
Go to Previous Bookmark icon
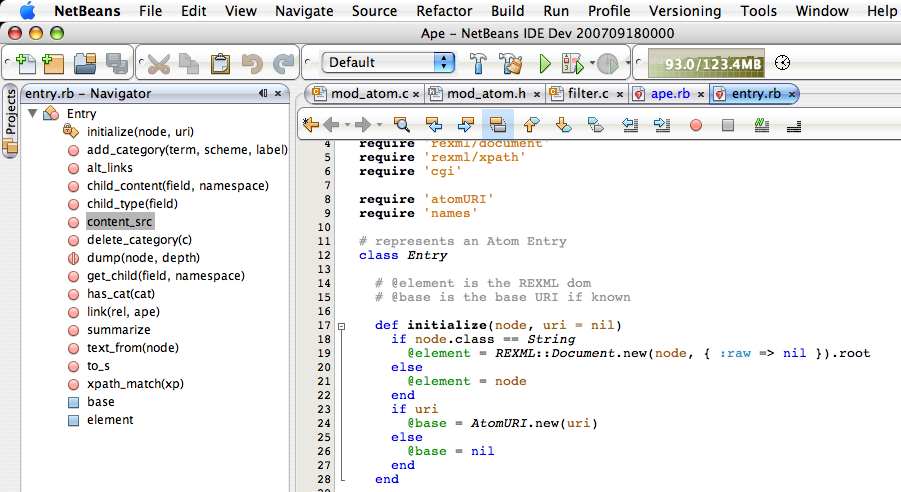532,124
